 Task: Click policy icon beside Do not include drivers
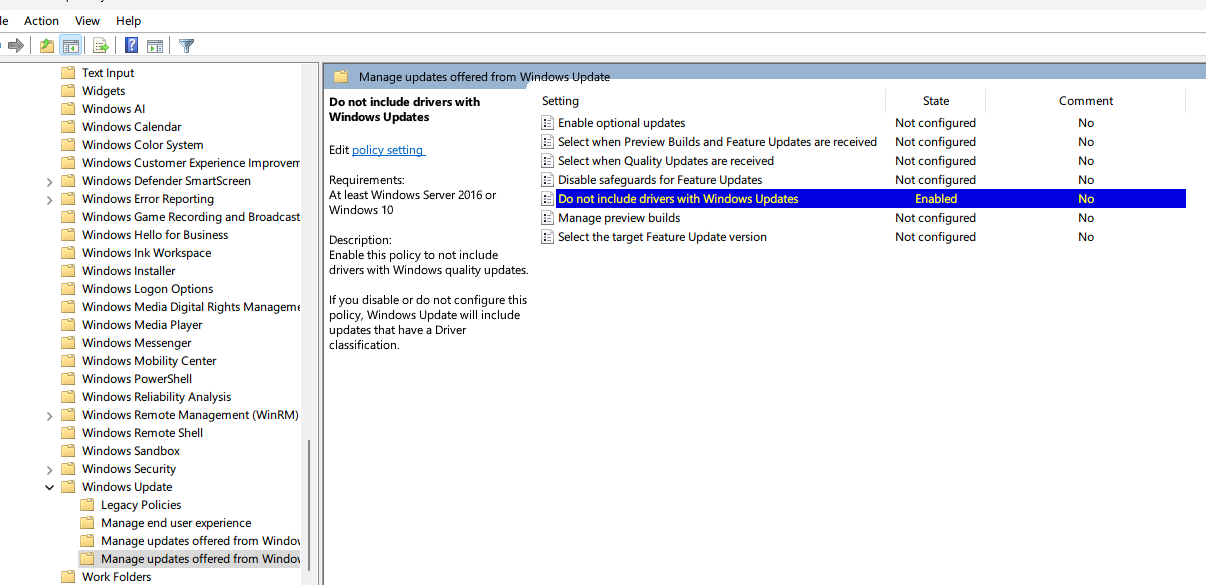547,199
